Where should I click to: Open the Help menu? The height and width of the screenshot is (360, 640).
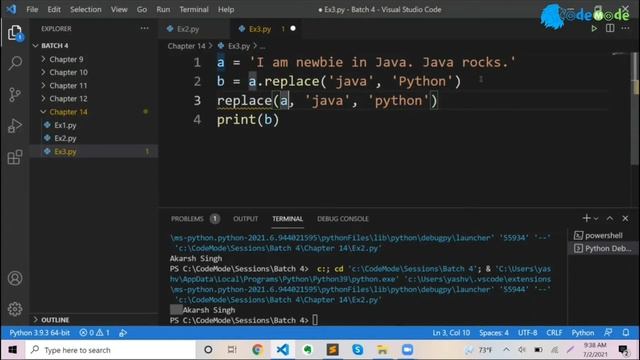[226, 9]
